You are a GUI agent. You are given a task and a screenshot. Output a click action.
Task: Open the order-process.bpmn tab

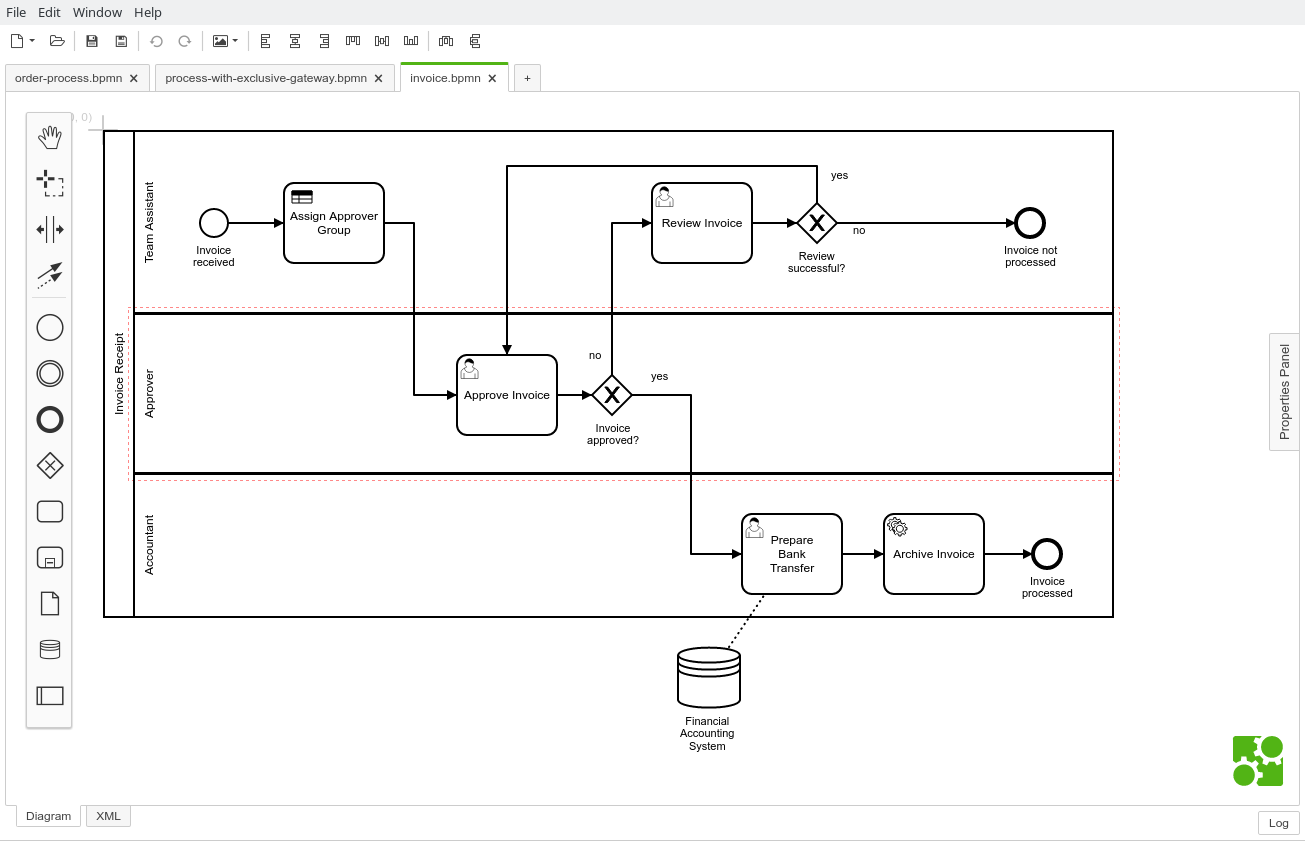68,77
